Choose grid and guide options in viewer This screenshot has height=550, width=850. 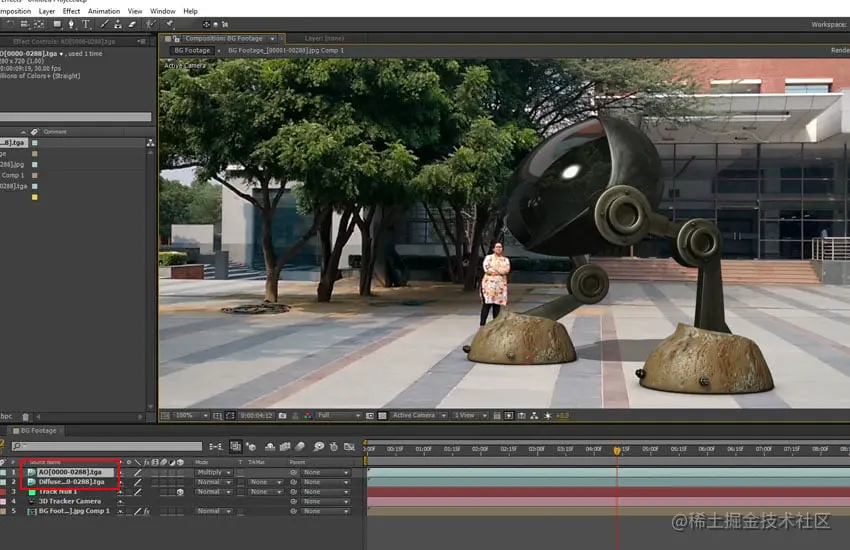click(217, 416)
